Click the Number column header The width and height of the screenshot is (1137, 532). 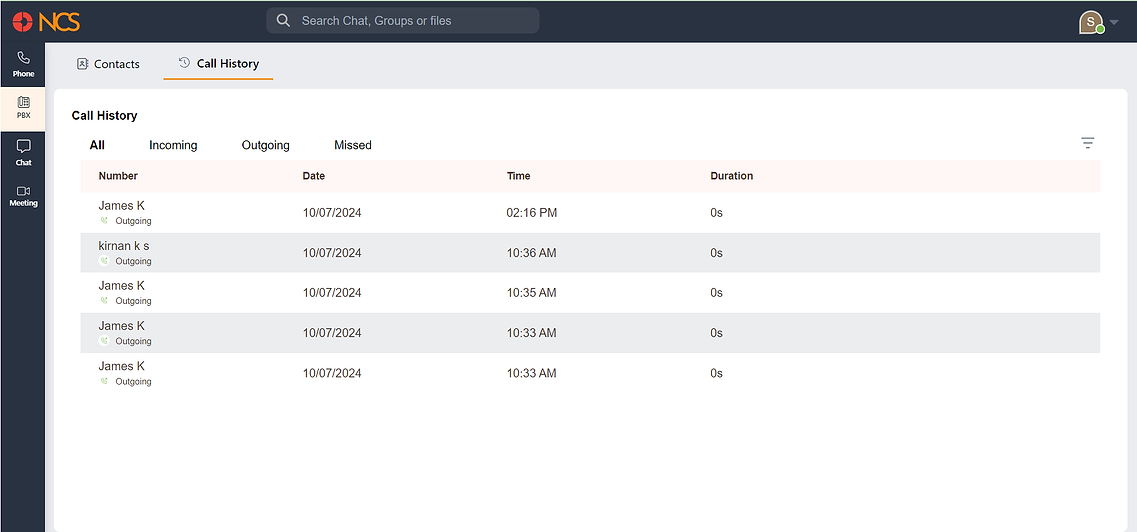[x=118, y=175]
